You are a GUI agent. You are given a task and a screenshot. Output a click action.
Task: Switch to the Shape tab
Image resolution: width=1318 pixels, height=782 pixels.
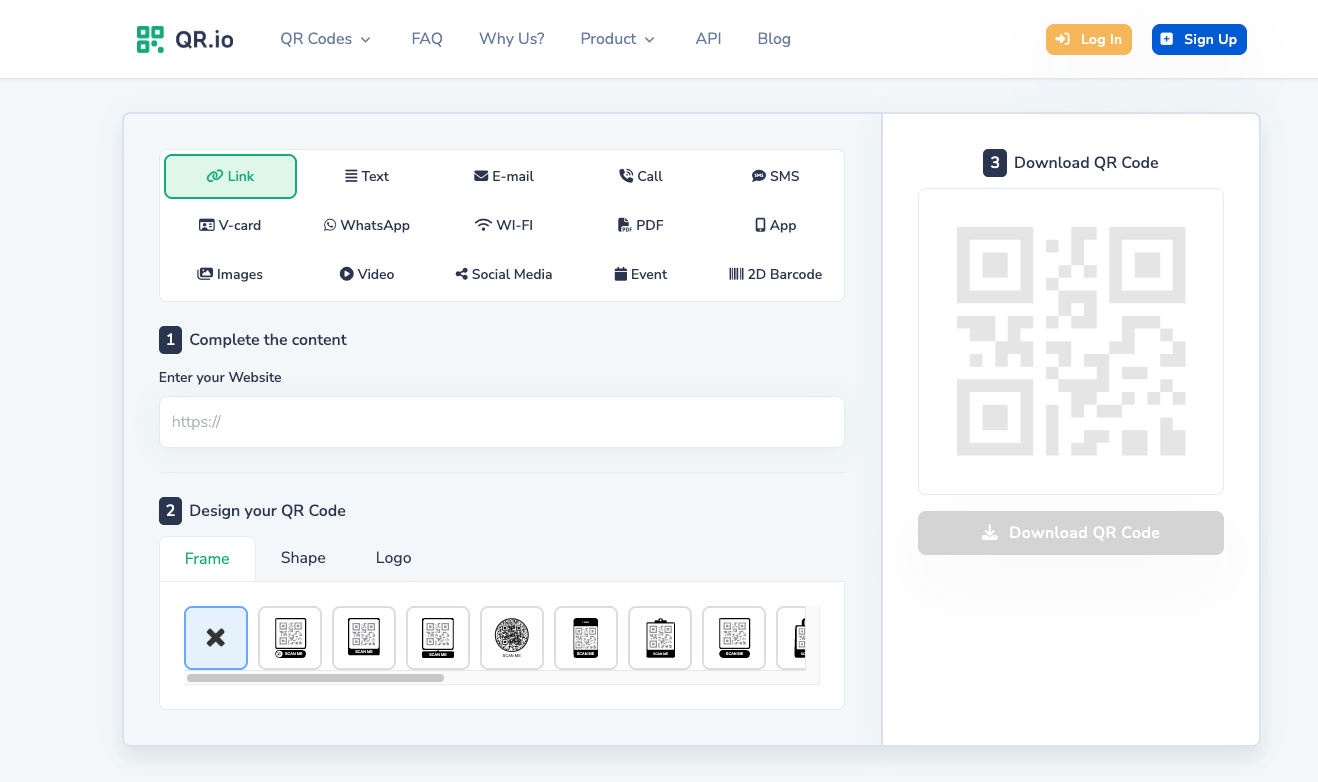[303, 558]
